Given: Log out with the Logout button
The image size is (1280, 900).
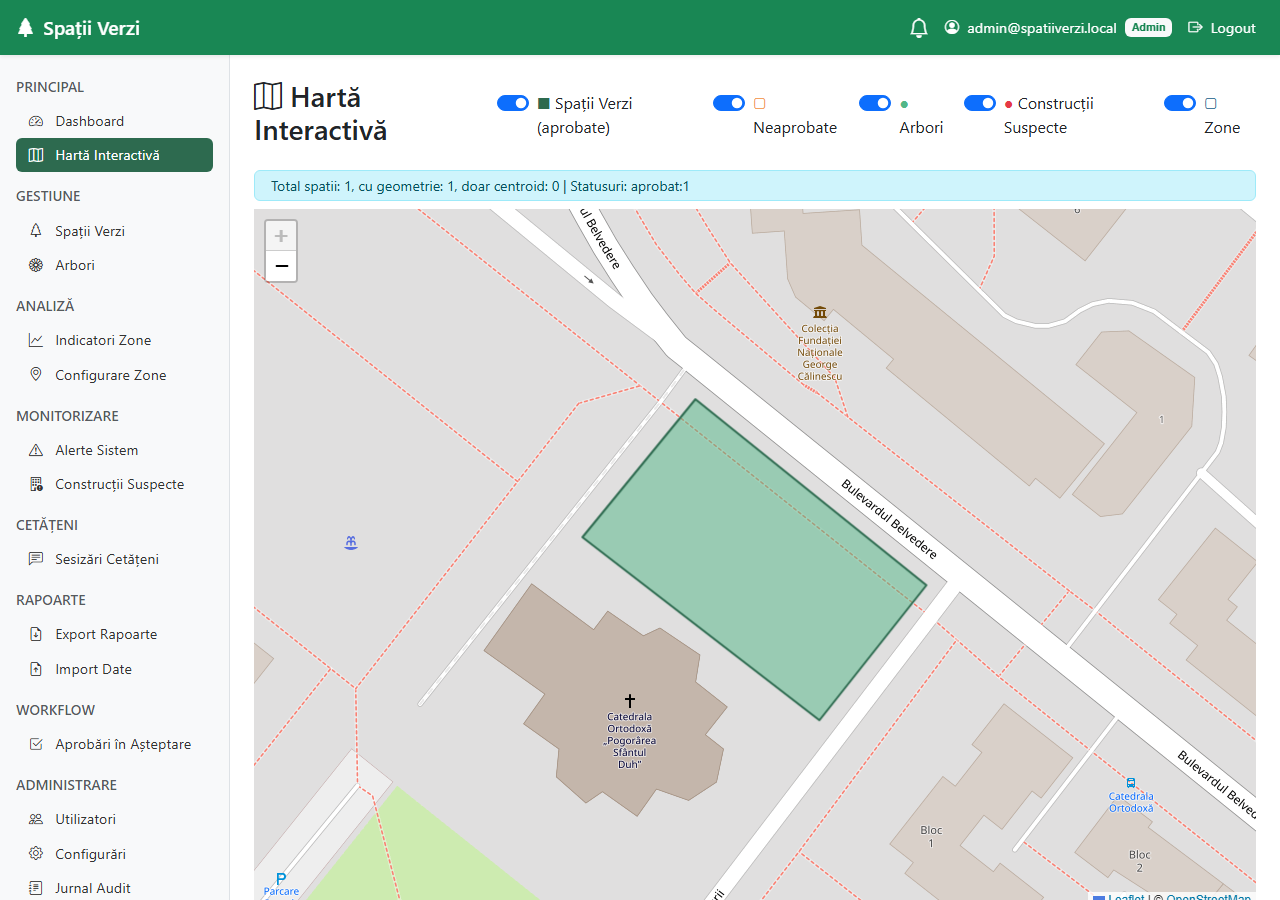Looking at the screenshot, I should (1221, 28).
